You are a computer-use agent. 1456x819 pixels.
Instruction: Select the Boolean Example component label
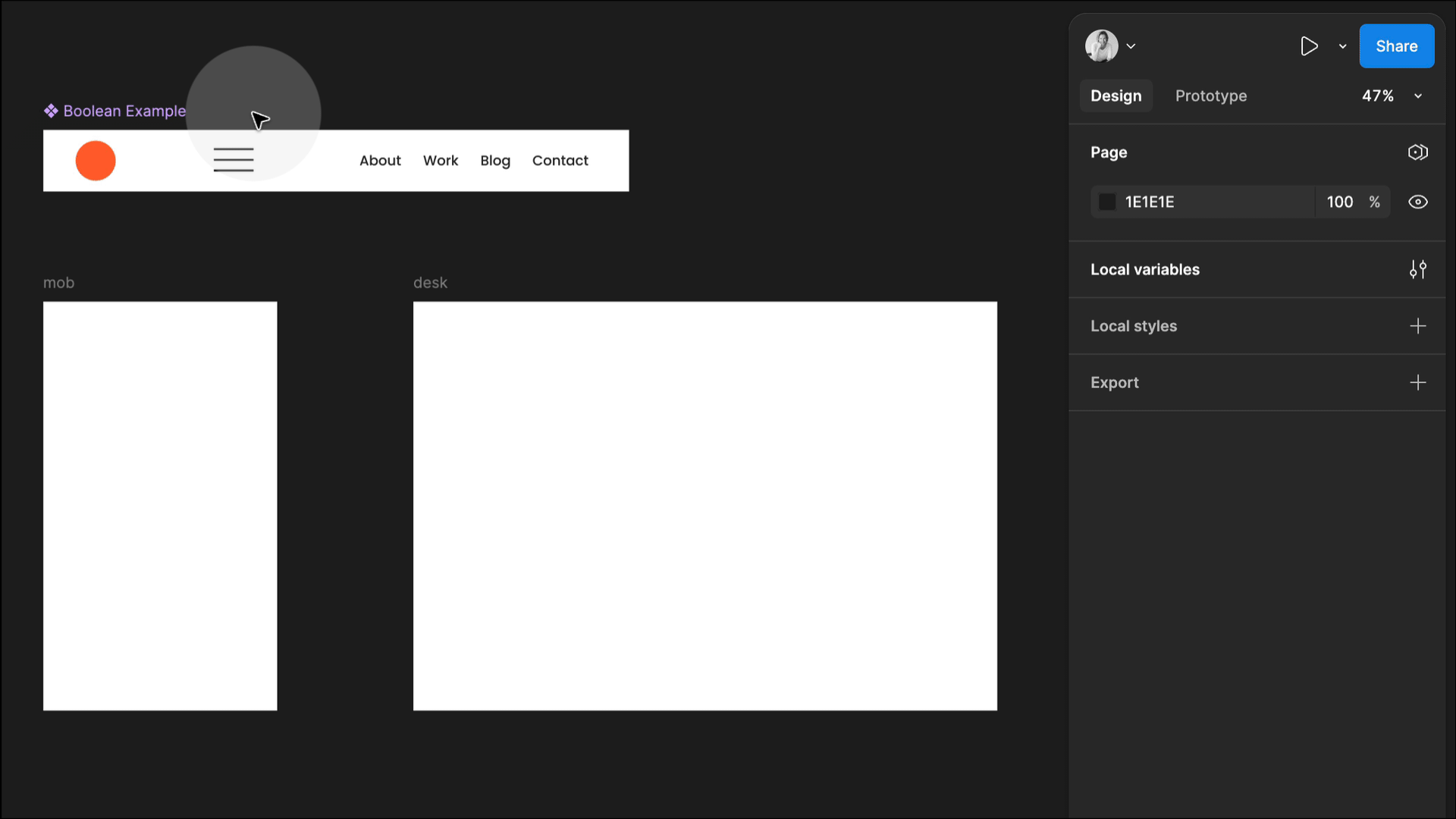[x=124, y=111]
